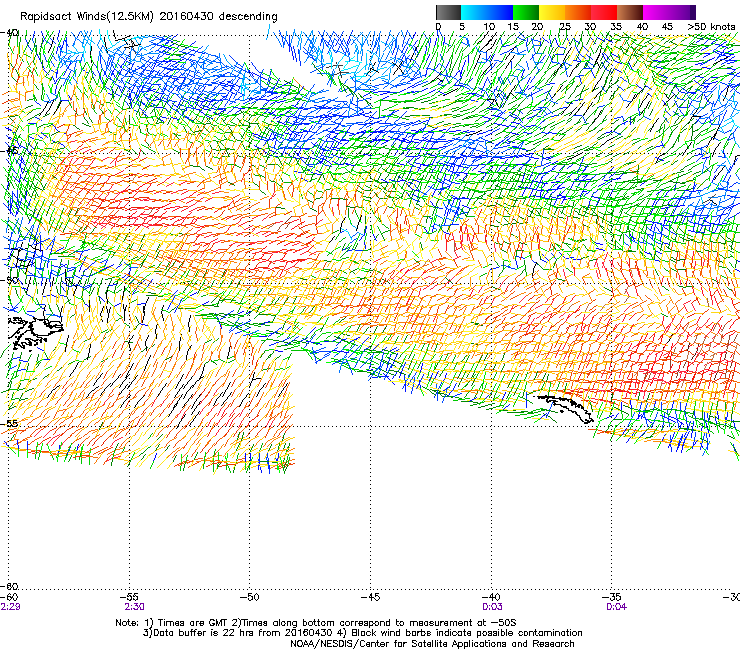
Task: Click the '-60' longitude axis label
Action: [9, 597]
